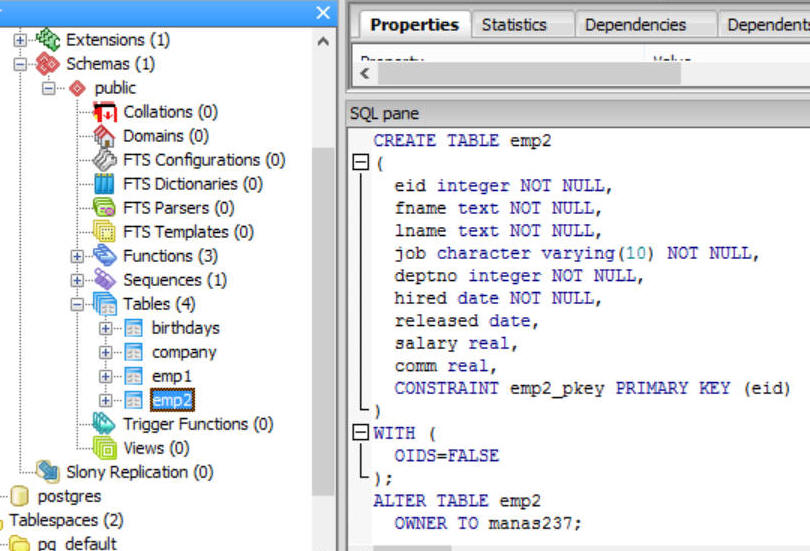810x551 pixels.
Task: Select the company table
Action: coord(184,352)
